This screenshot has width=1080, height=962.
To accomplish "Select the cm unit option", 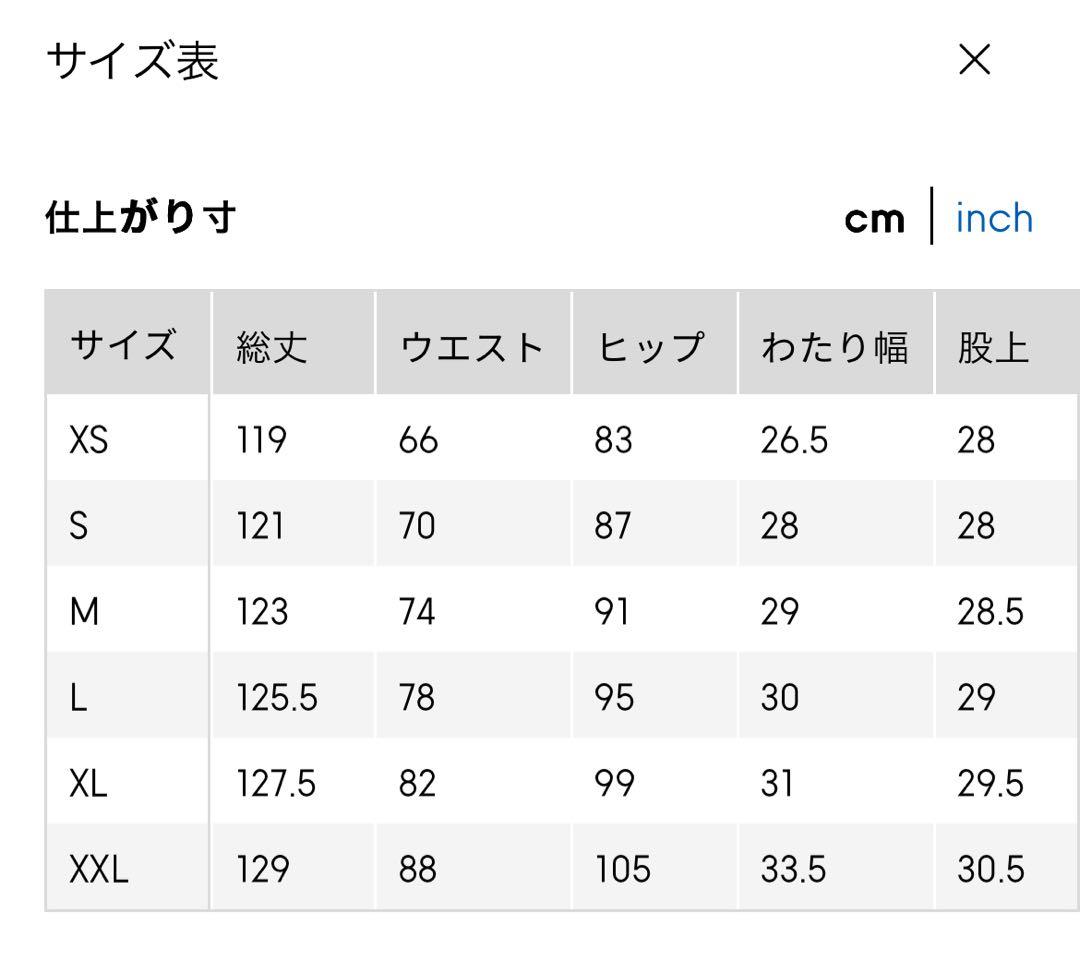I will 874,219.
